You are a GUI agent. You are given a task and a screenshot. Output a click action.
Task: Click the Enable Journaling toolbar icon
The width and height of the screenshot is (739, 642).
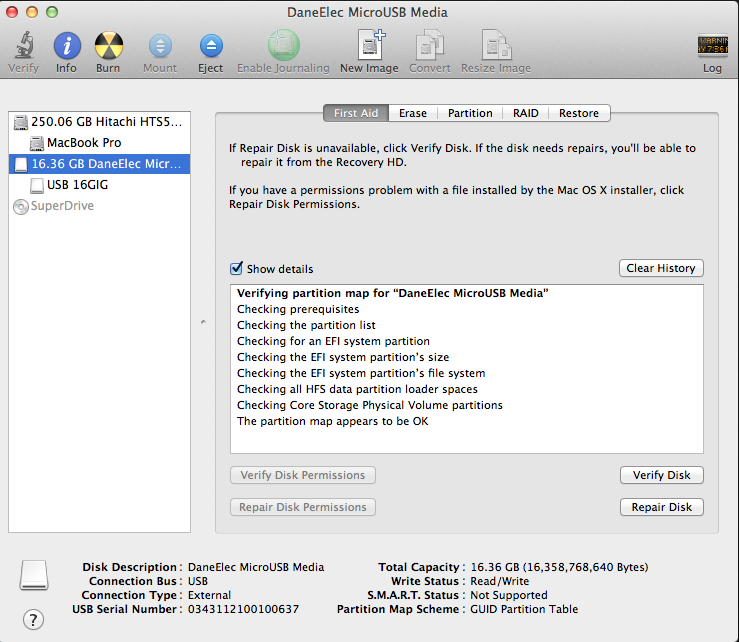pyautogui.click(x=284, y=45)
